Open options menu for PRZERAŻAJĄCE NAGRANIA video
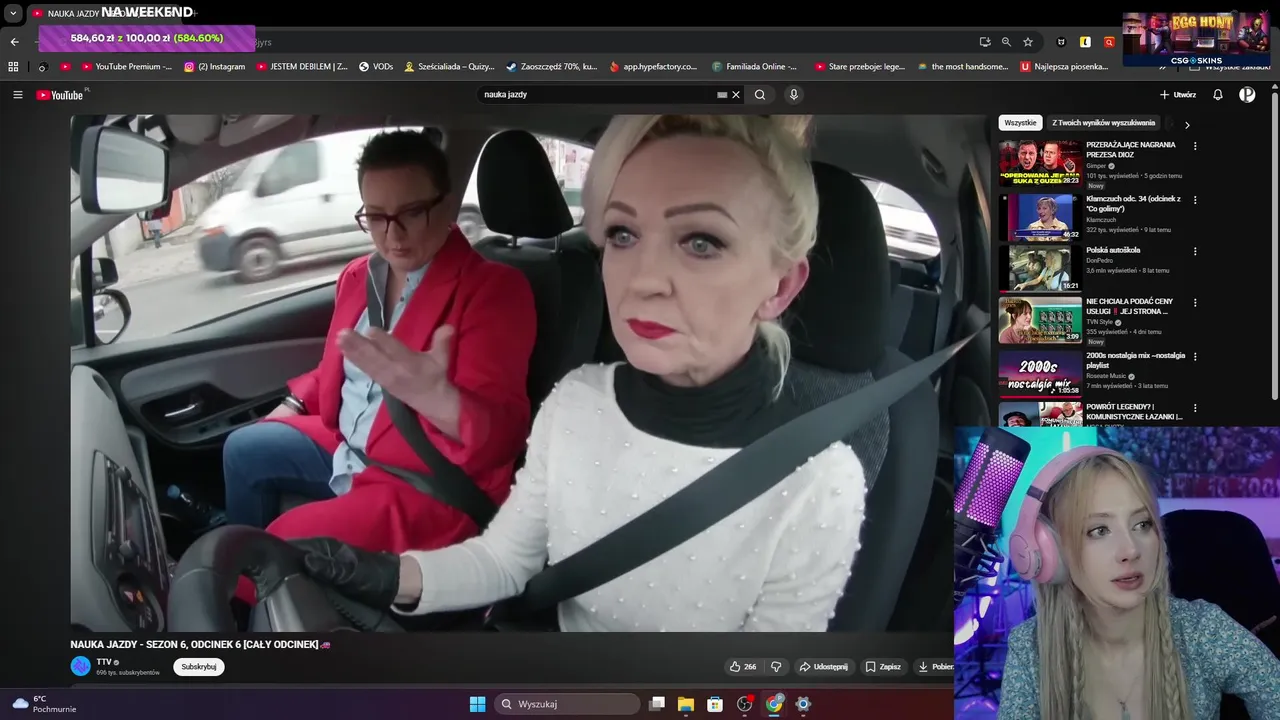 pos(1195,146)
